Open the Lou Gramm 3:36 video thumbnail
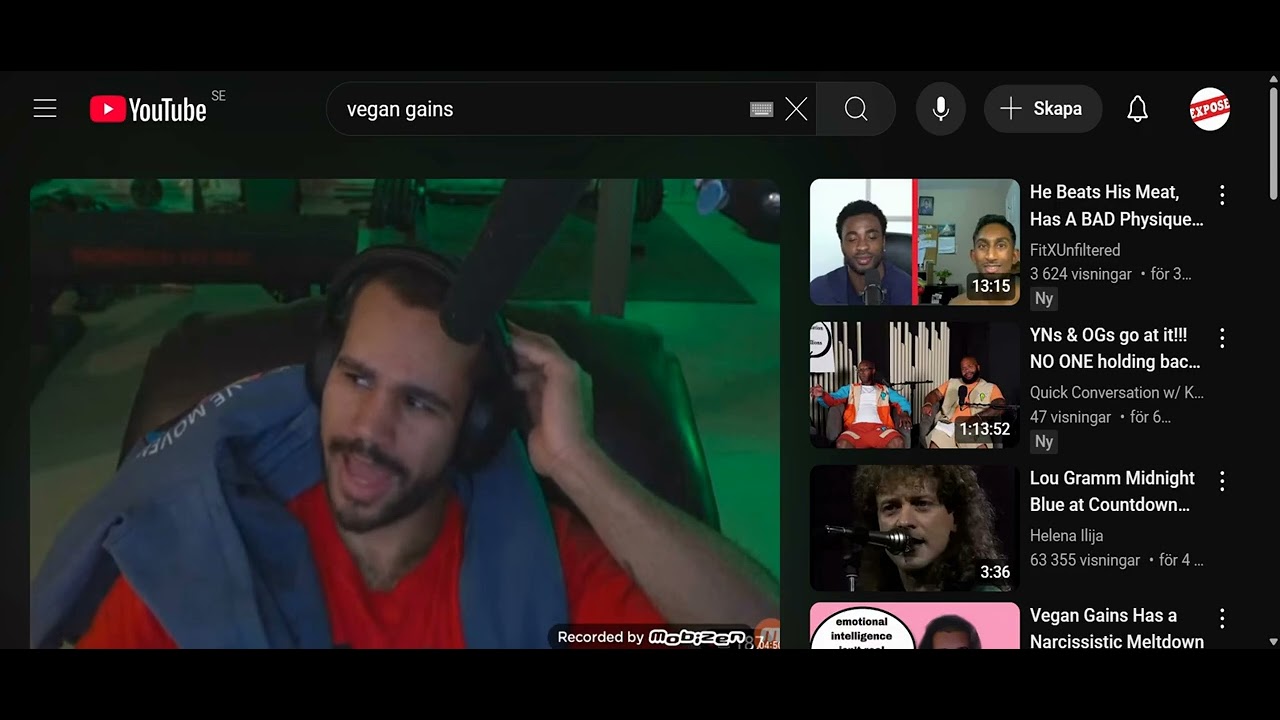Screen dimensions: 1280x720 point(915,528)
